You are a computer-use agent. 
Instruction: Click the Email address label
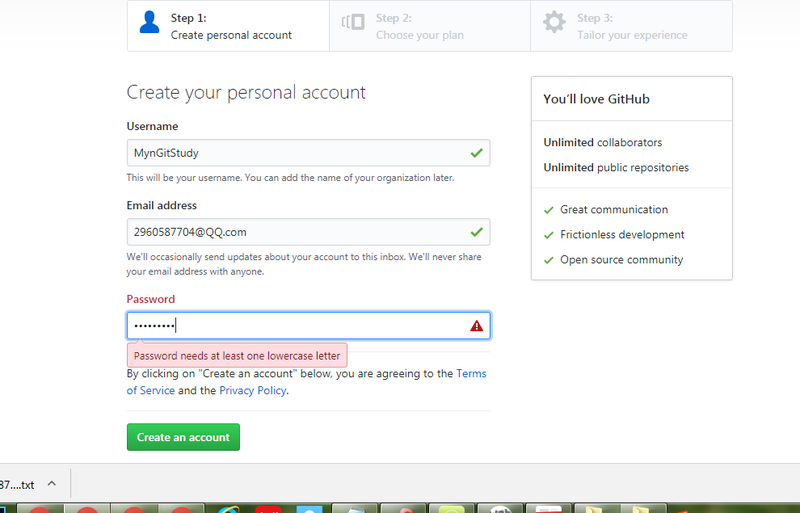[x=162, y=205]
